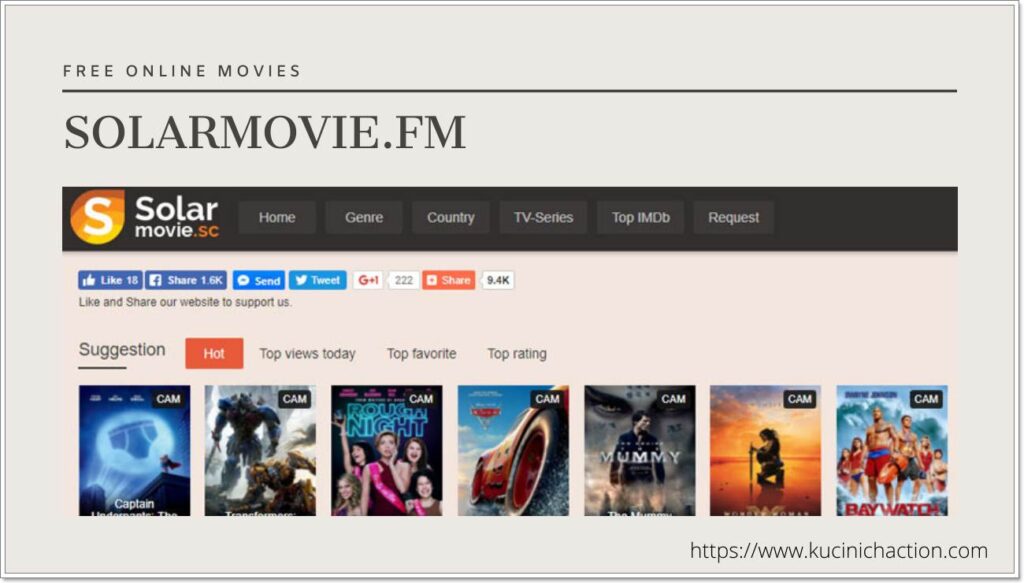This screenshot has height=583, width=1024.
Task: Switch to Top views today tab
Action: [307, 353]
